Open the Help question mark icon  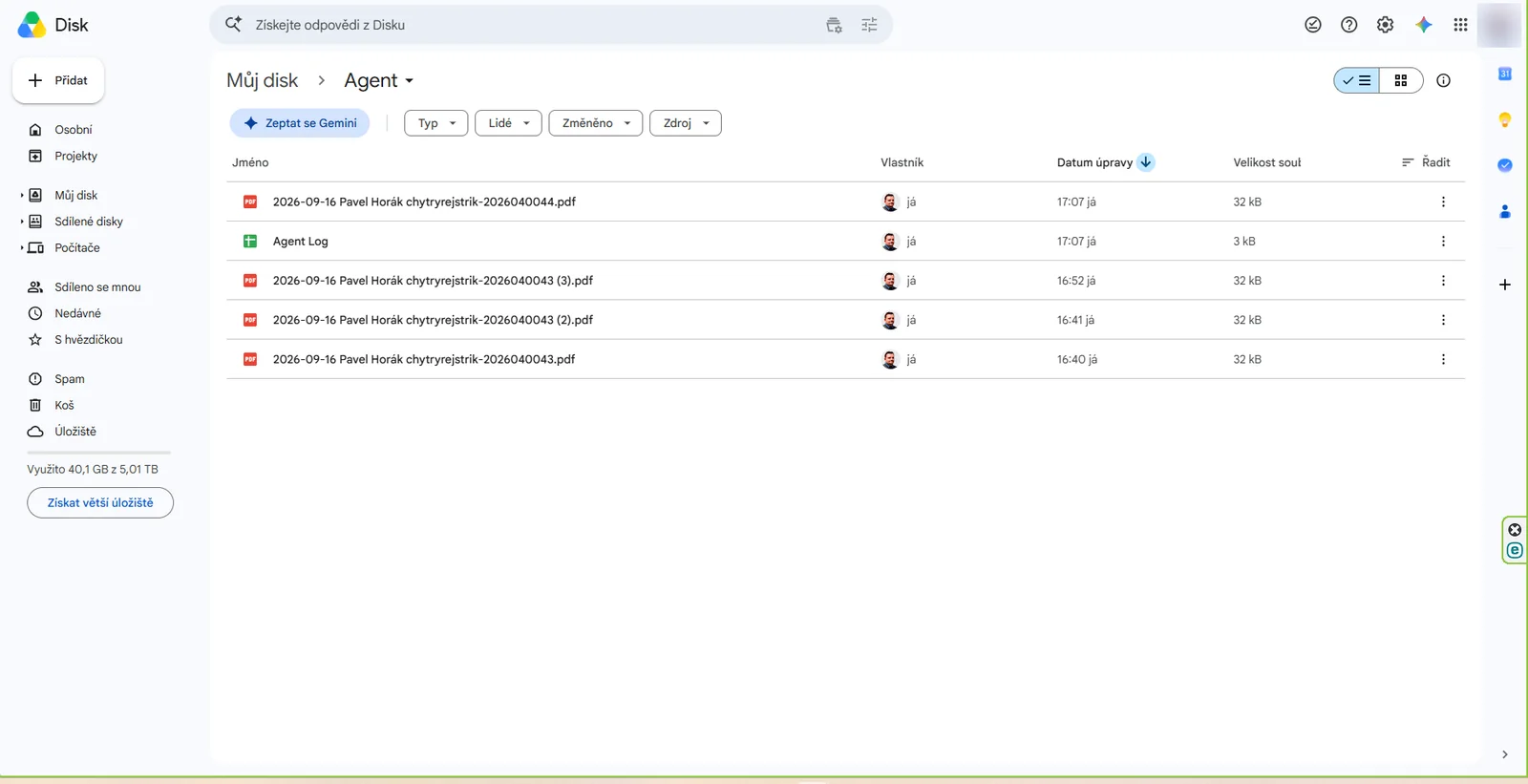click(x=1348, y=25)
